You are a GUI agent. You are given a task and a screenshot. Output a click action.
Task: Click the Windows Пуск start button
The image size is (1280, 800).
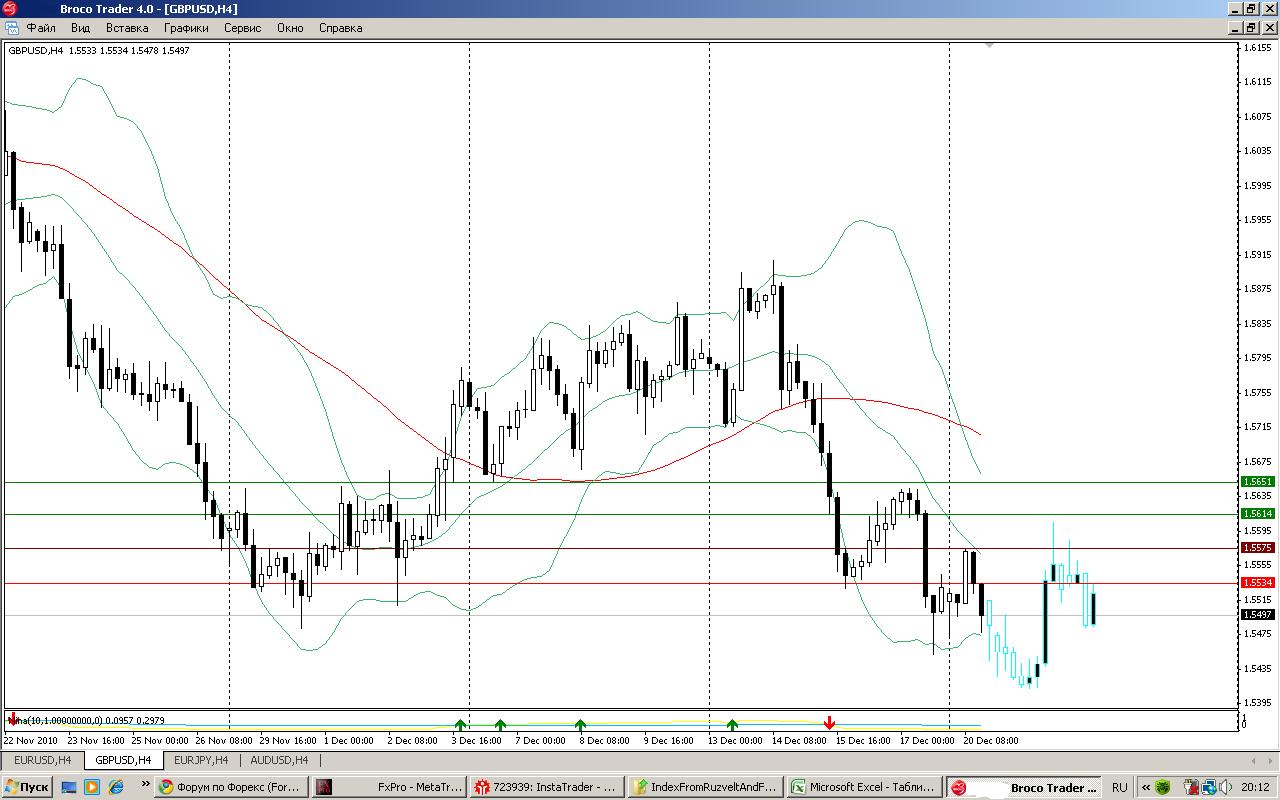pyautogui.click(x=27, y=787)
